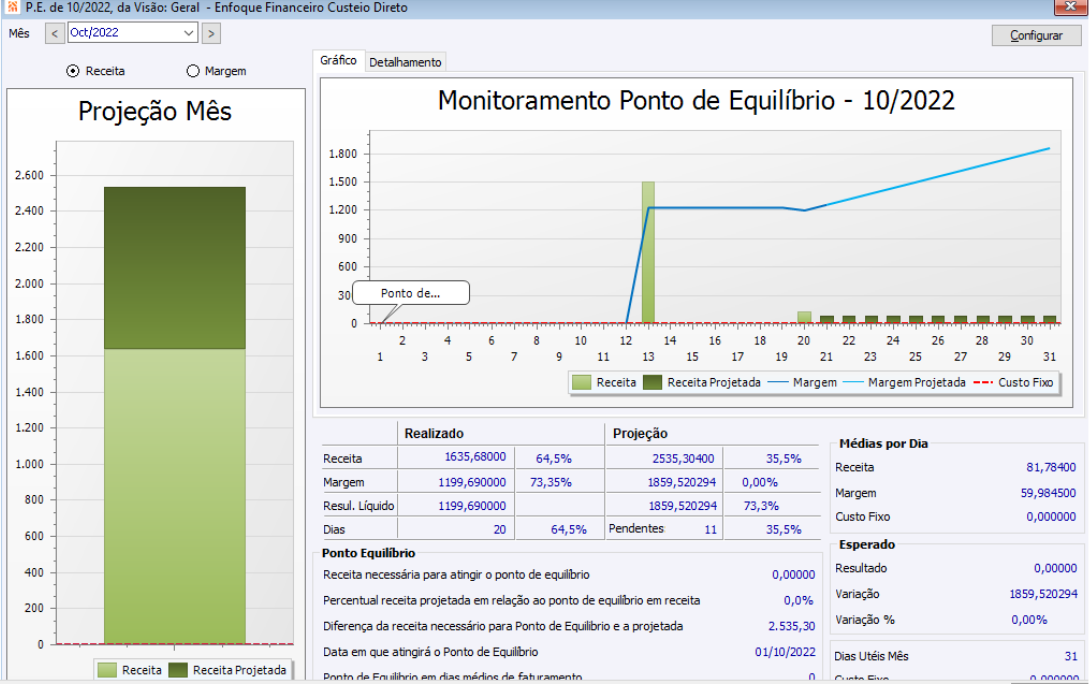Image resolution: width=1089 pixels, height=685 pixels.
Task: Click Receita Projetada legend icon in main chart
Action: (x=652, y=383)
